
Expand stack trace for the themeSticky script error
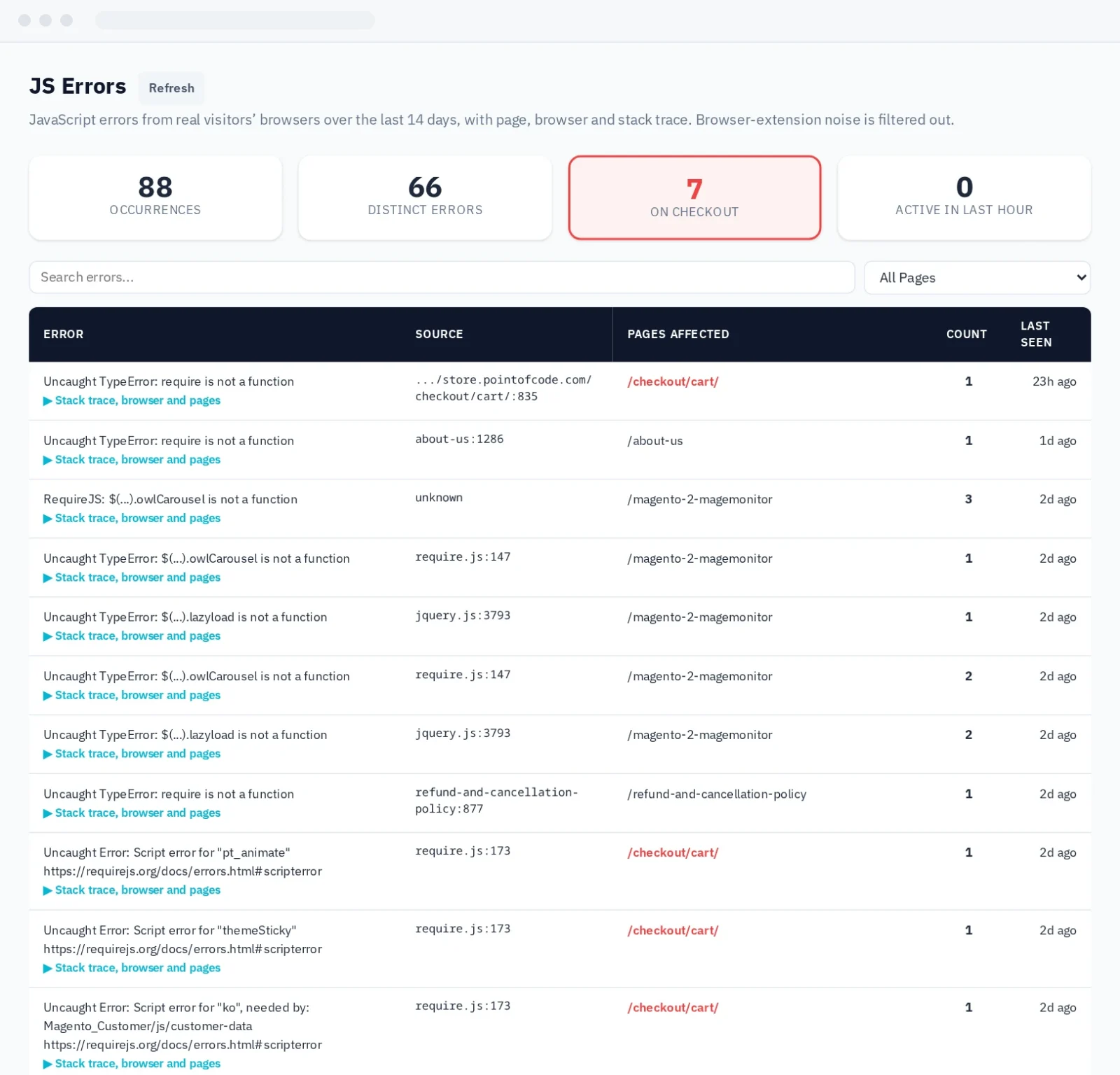pyautogui.click(x=132, y=968)
